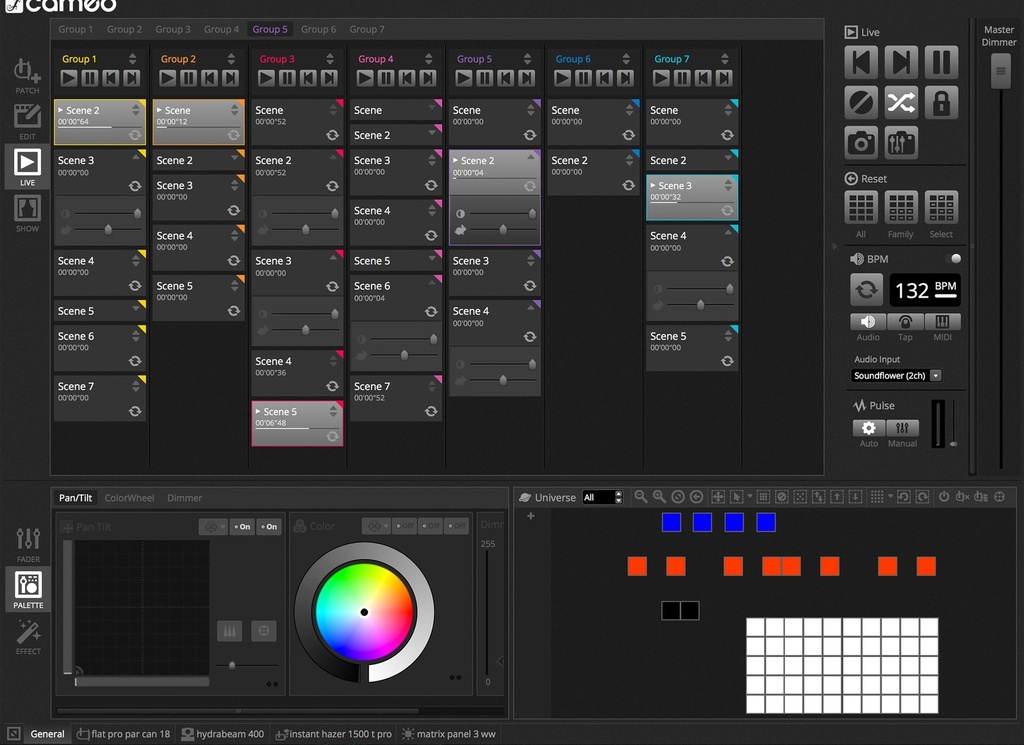This screenshot has height=745, width=1024.
Task: Expand Group 6 header stepper
Action: (626, 59)
